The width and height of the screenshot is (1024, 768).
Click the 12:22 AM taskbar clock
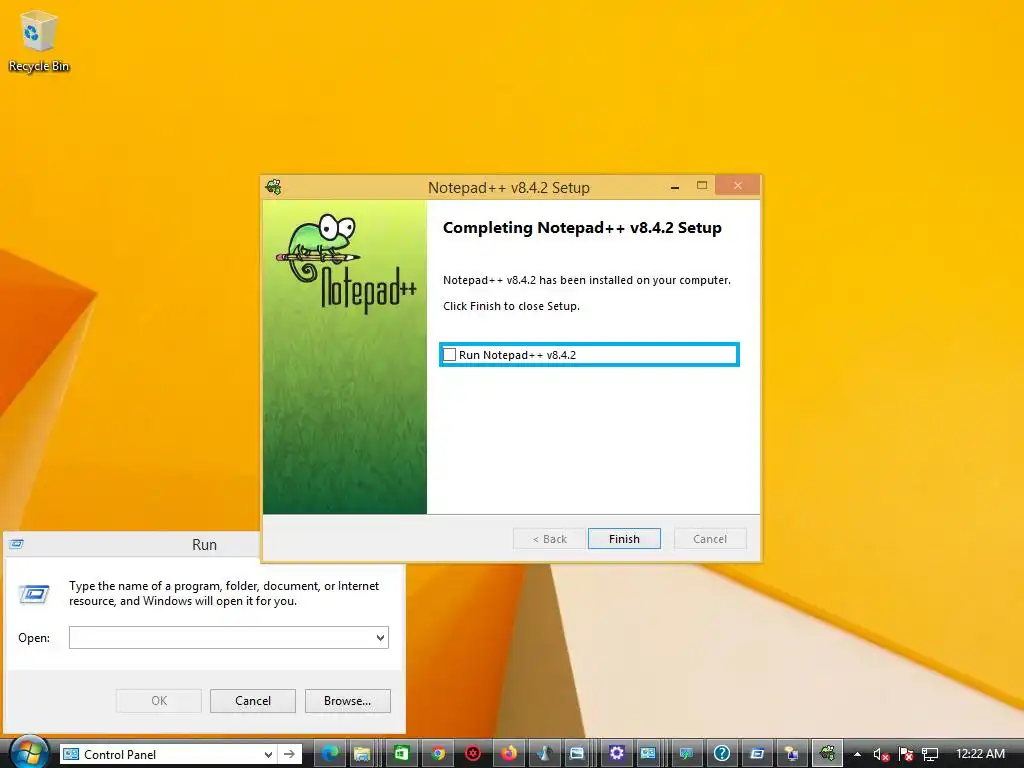980,754
